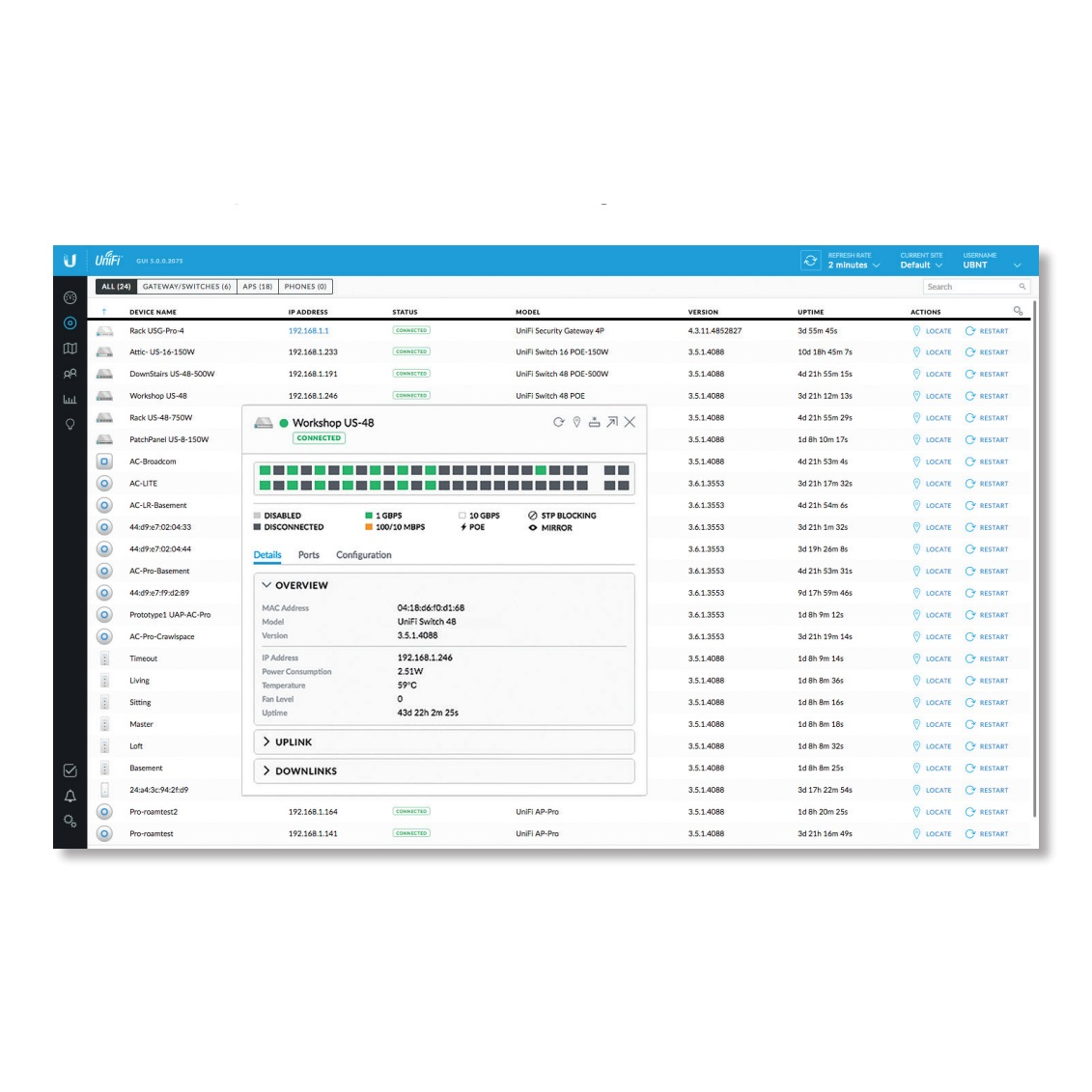Click the Uptime column header
This screenshot has width=1092, height=1092.
click(811, 312)
